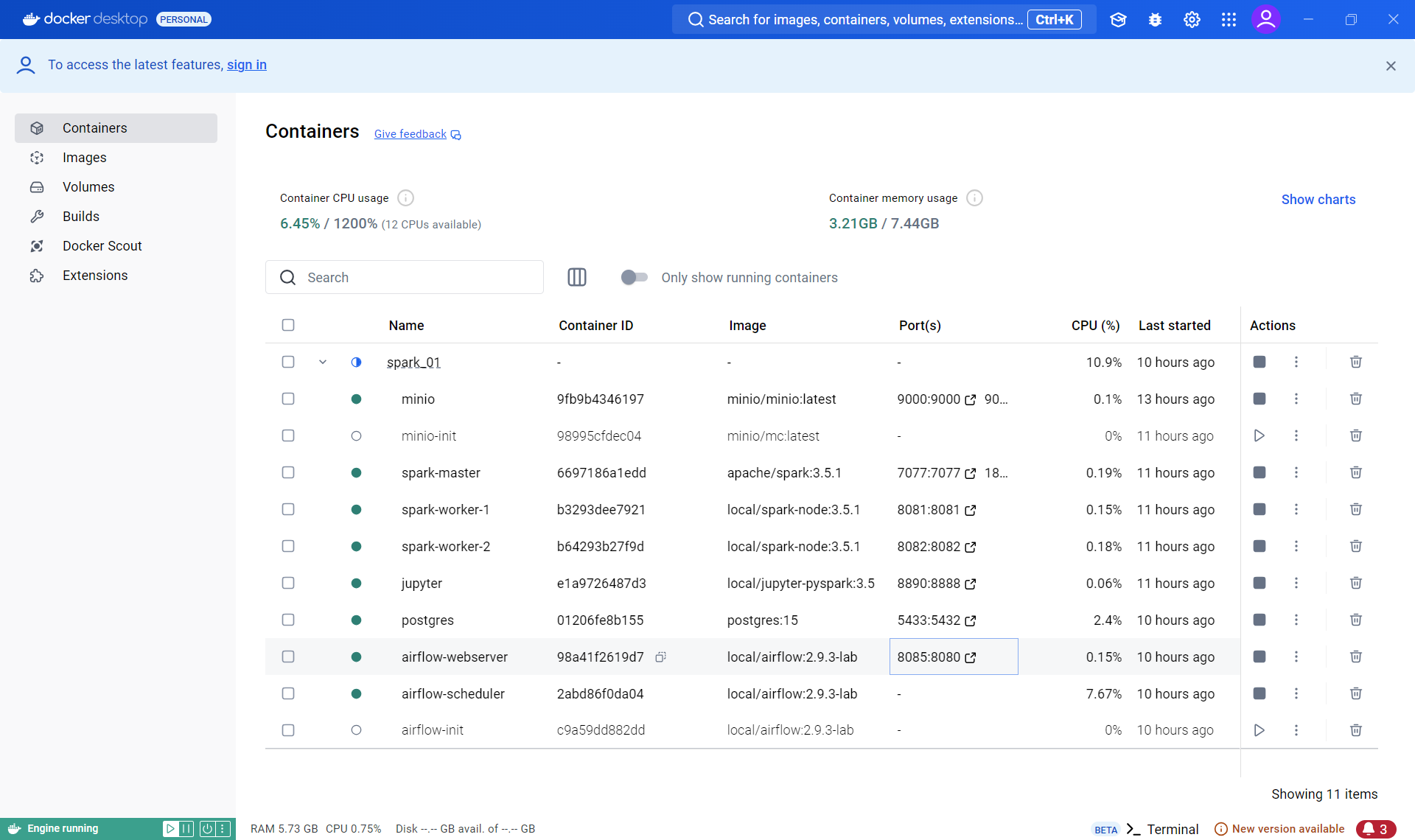This screenshot has width=1415, height=840.
Task: Stop the postgres container
Action: 1259,620
